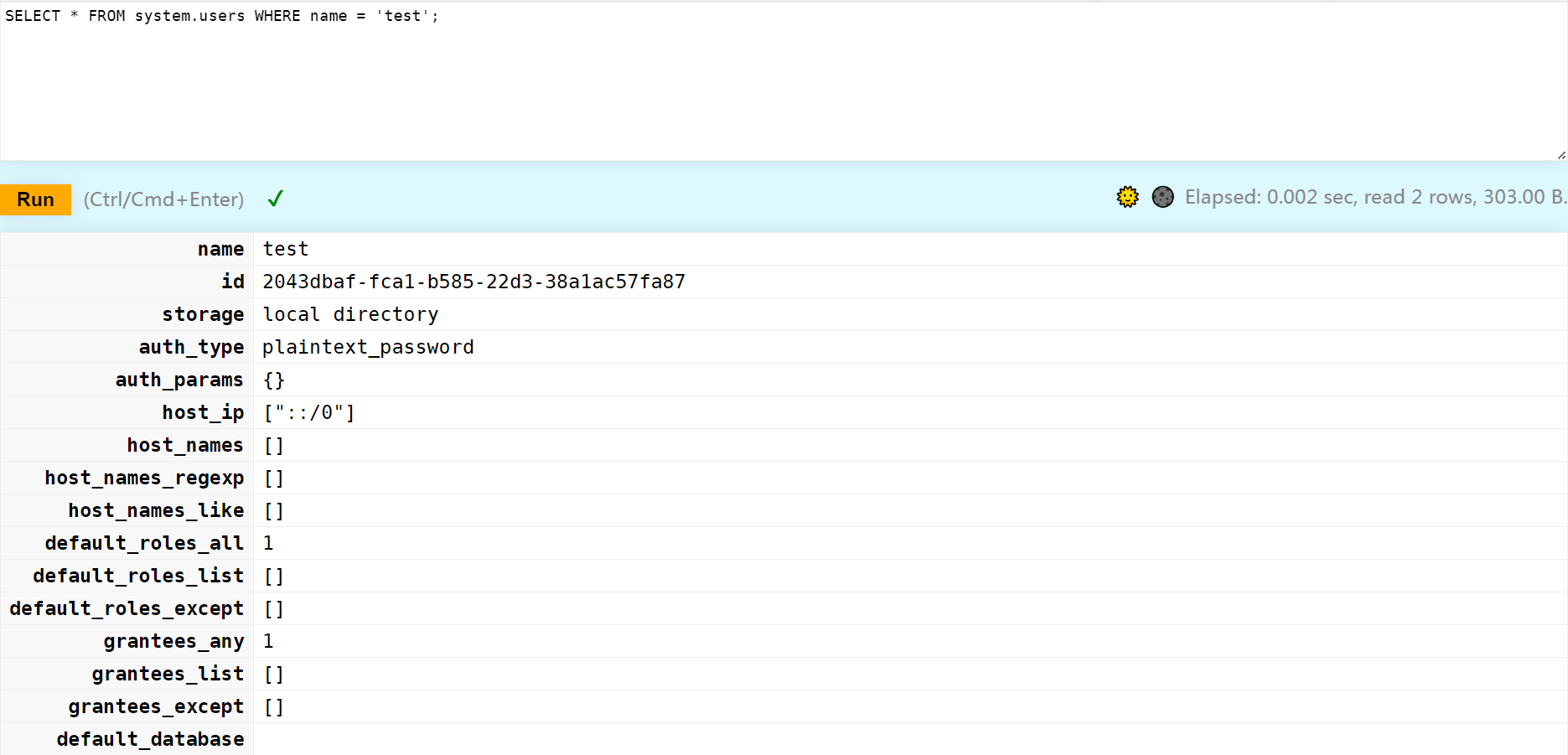Select the id value 2043dbaf-fca1-b585-22d3-38a1ac57fa87
This screenshot has width=1568, height=755.
pyautogui.click(x=474, y=282)
